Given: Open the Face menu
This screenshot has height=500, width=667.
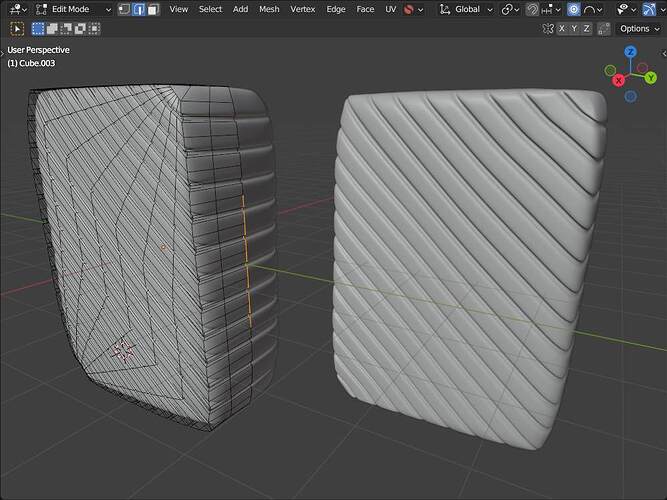Looking at the screenshot, I should click(x=365, y=9).
